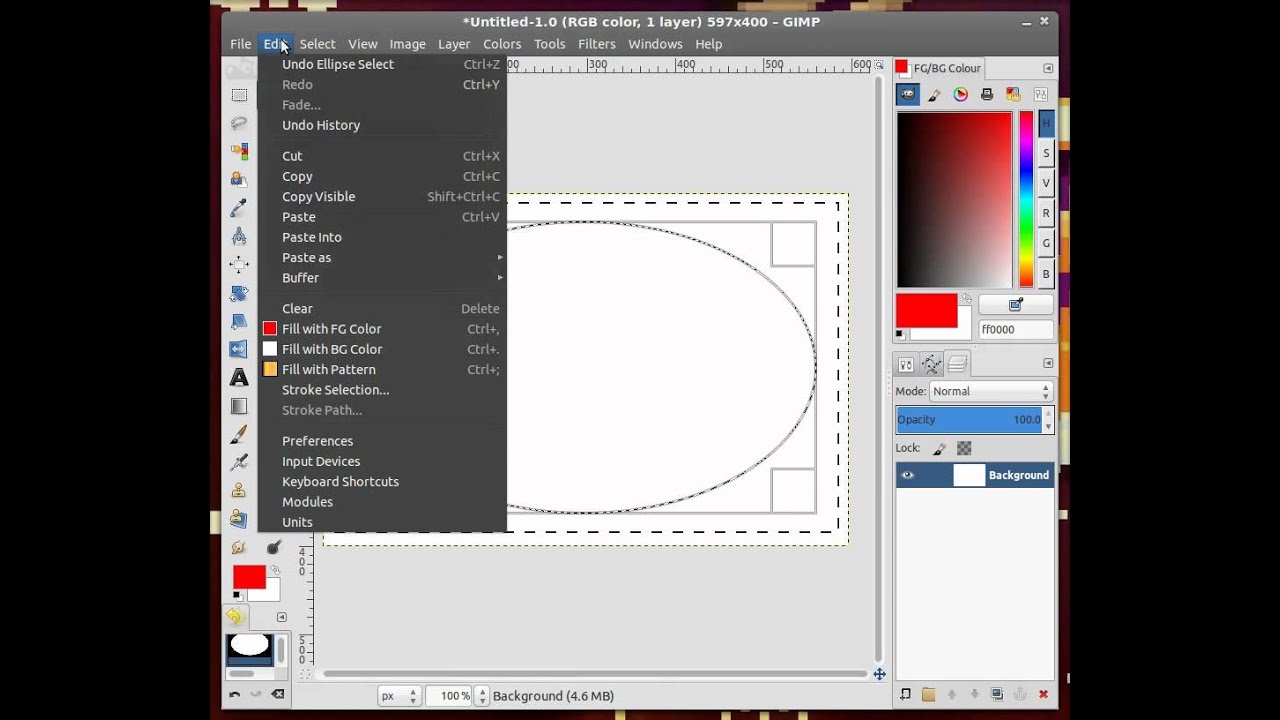Adjust the Opacity stepper arrows
The image size is (1280, 720).
pyautogui.click(x=1047, y=420)
